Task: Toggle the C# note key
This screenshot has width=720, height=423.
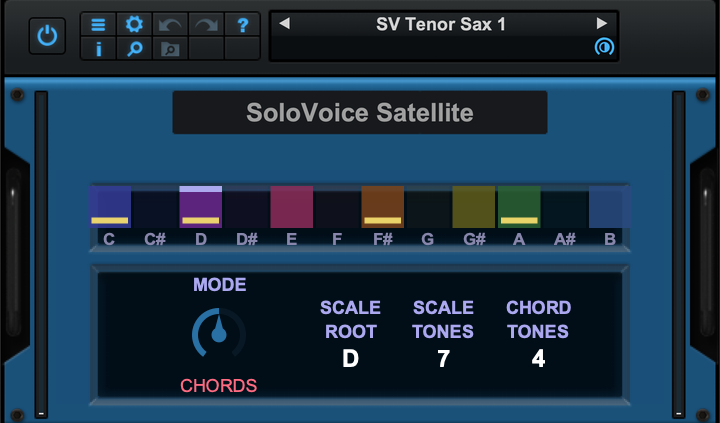Action: coord(155,207)
